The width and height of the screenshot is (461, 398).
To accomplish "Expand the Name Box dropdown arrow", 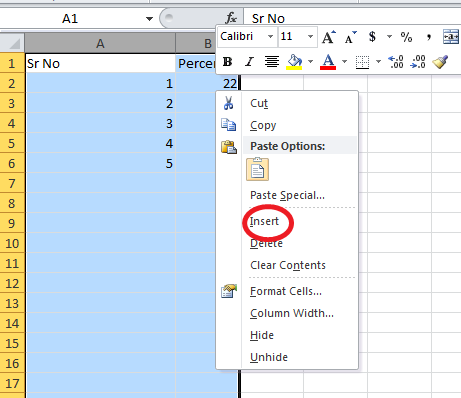I will [149, 19].
